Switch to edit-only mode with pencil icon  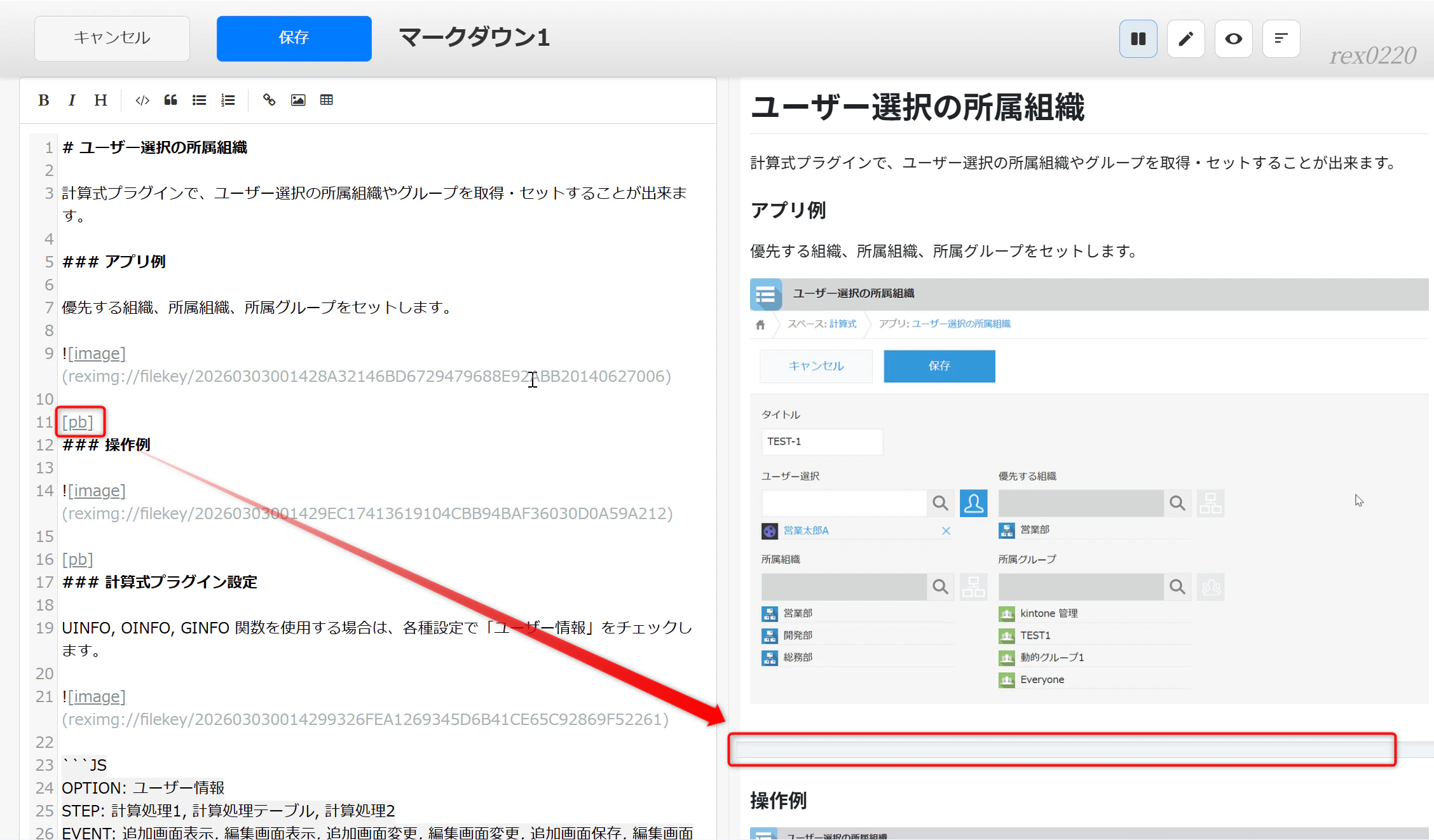coord(1185,39)
